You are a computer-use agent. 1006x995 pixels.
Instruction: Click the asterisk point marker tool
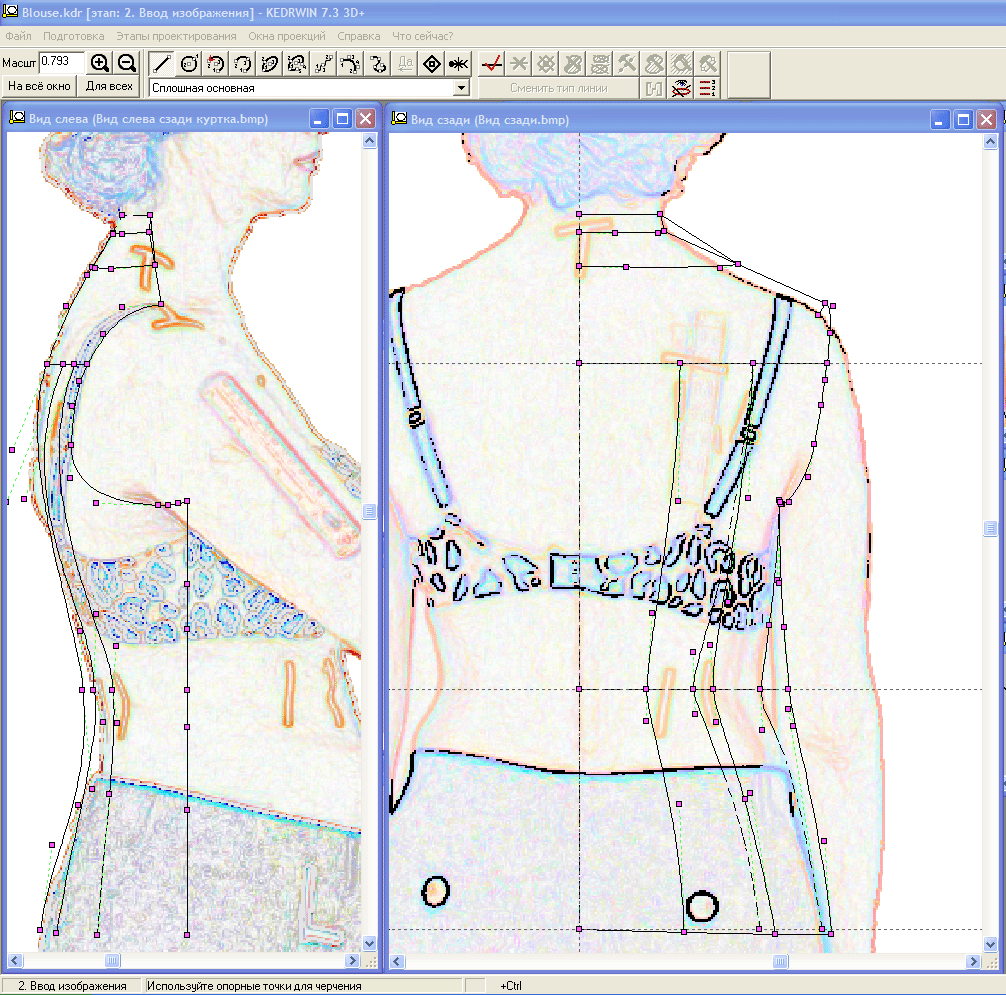coord(459,64)
